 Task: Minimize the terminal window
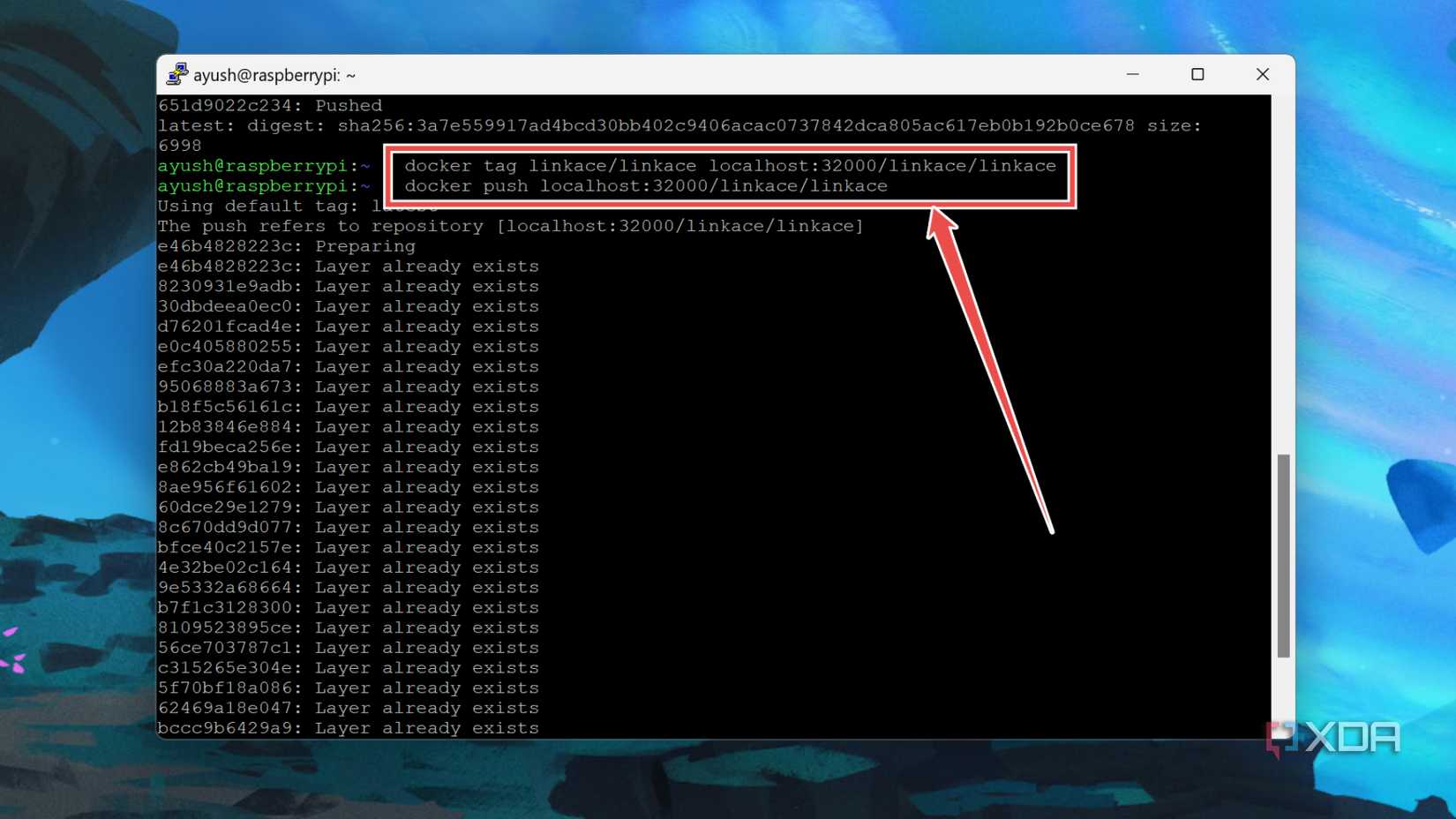pyautogui.click(x=1132, y=74)
